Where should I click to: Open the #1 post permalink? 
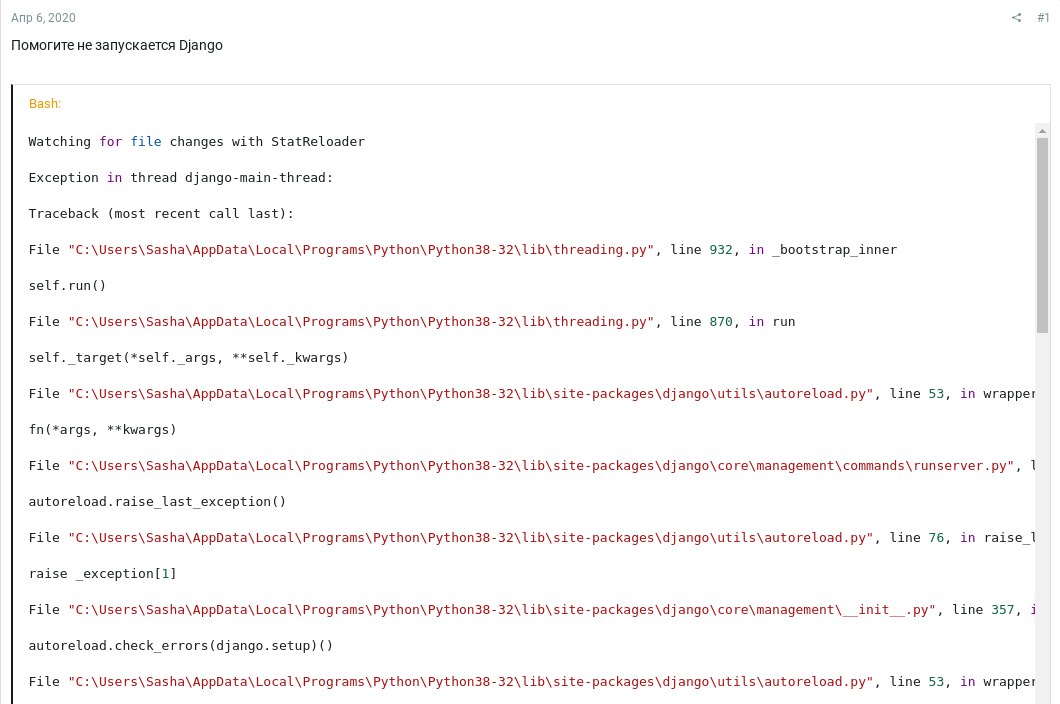pyautogui.click(x=1043, y=18)
